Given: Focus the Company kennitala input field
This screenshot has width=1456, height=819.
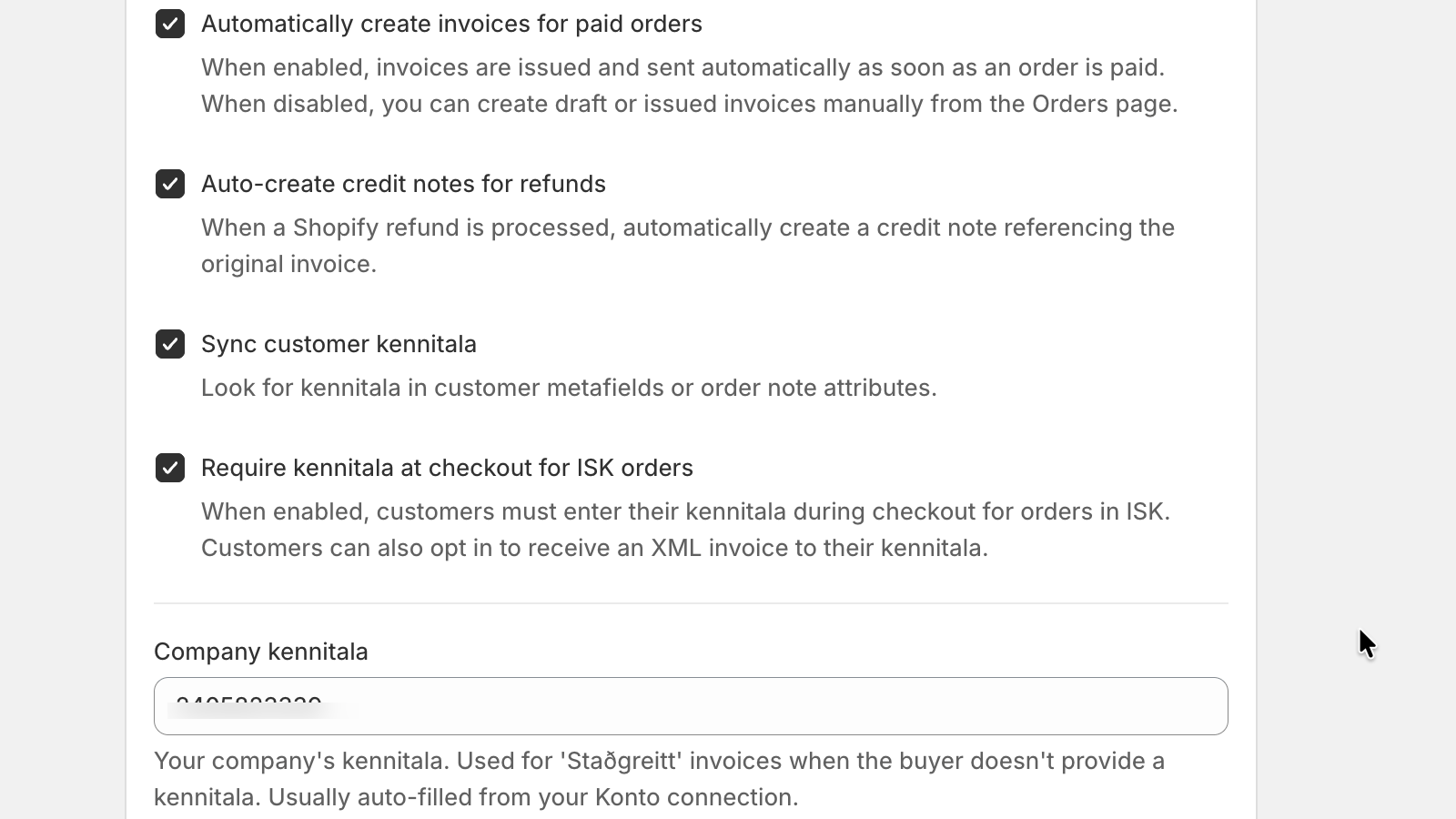Looking at the screenshot, I should point(691,706).
